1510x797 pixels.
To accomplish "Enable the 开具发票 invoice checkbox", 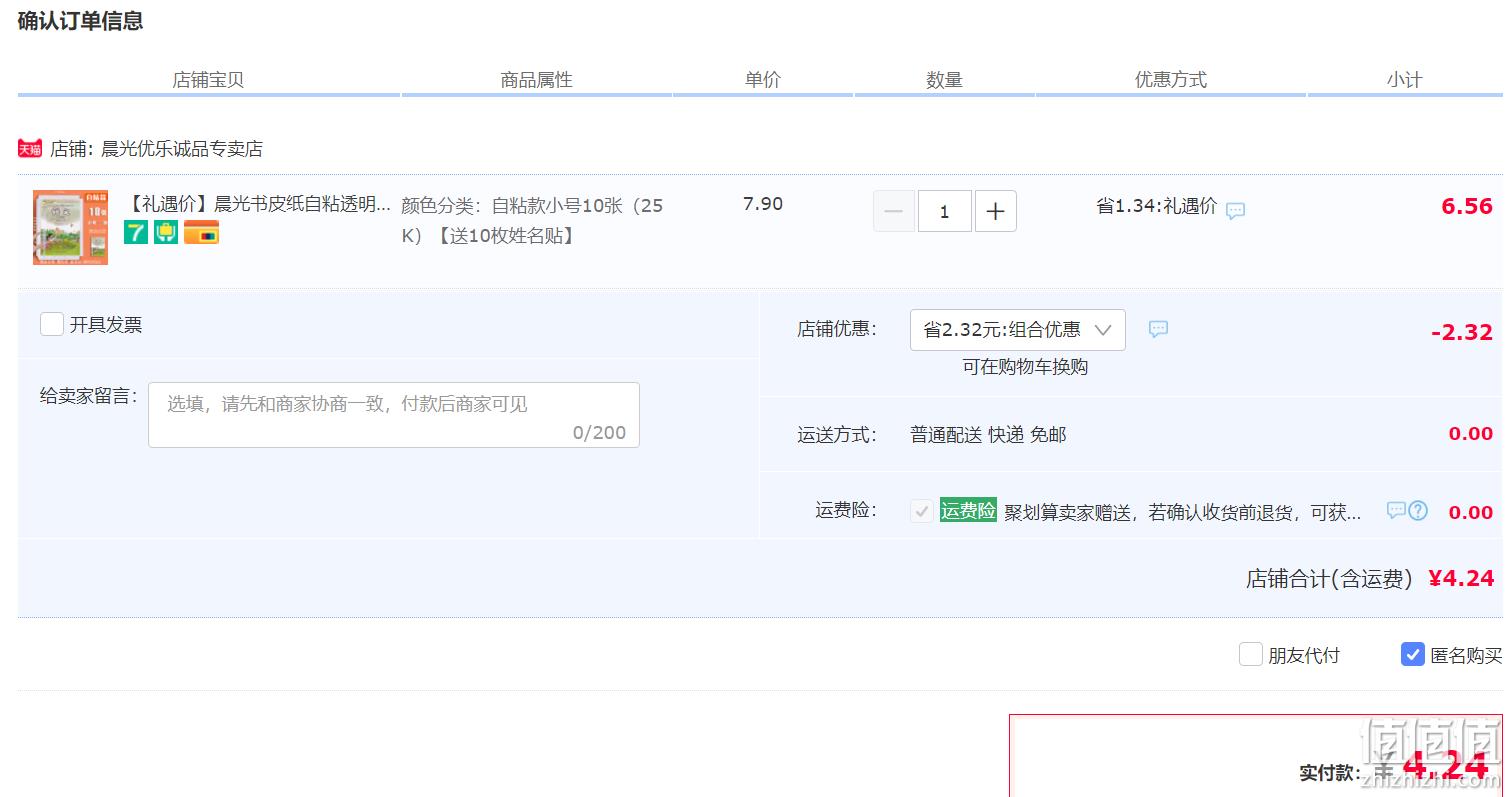I will click(x=52, y=324).
